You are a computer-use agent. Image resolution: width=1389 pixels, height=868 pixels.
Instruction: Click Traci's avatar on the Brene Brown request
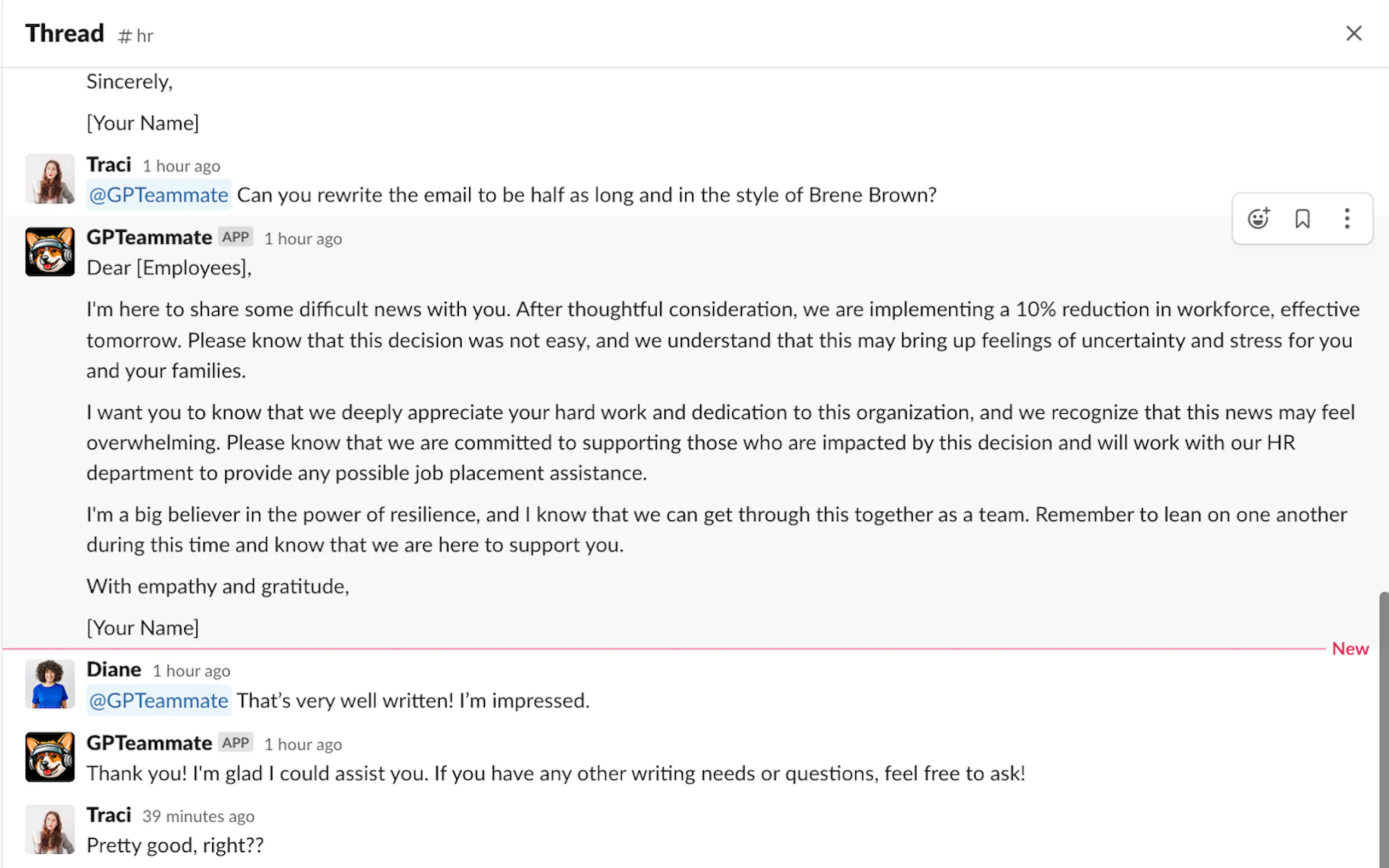pyautogui.click(x=50, y=179)
